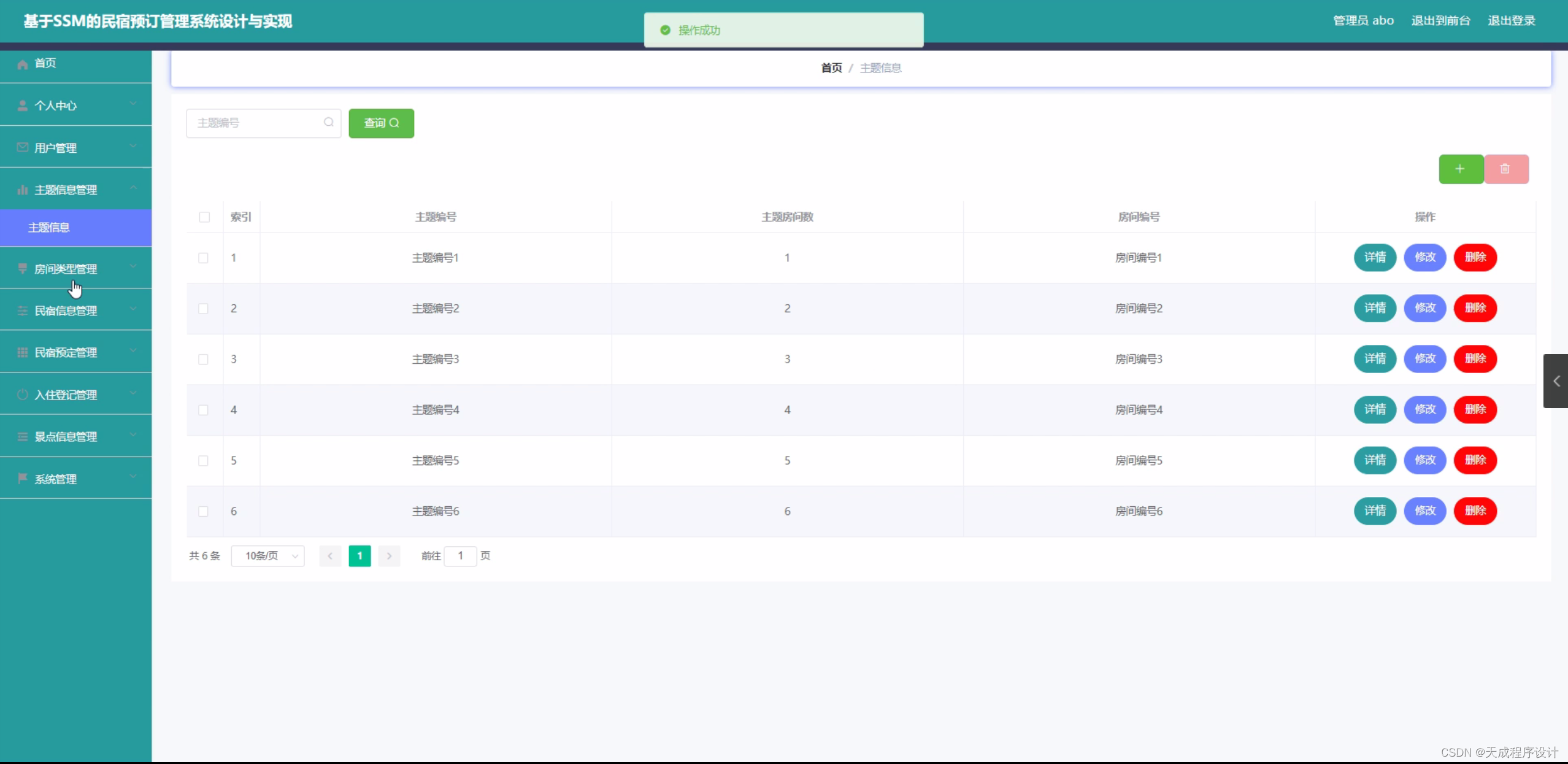Viewport: 1568px width, 764px height.
Task: Click inside the 主题编号 search input field
Action: click(x=258, y=123)
